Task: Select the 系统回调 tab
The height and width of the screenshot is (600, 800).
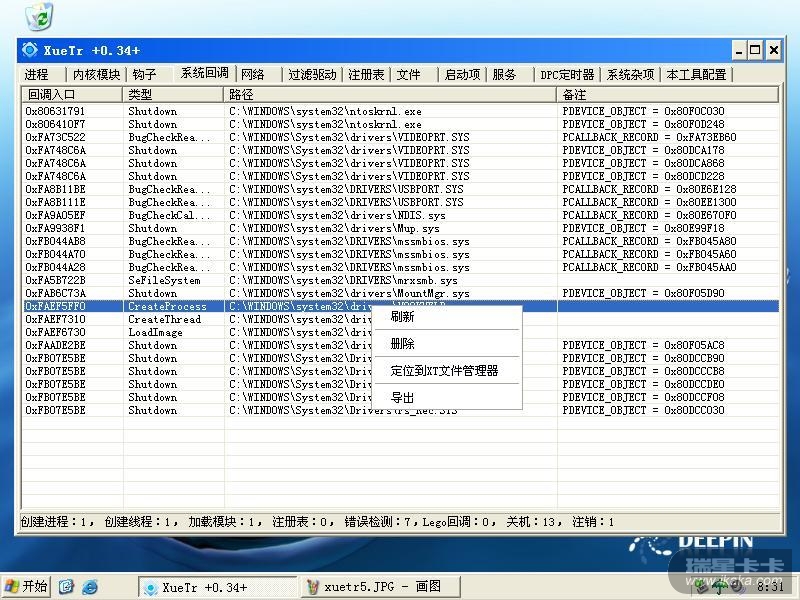Action: [x=204, y=73]
